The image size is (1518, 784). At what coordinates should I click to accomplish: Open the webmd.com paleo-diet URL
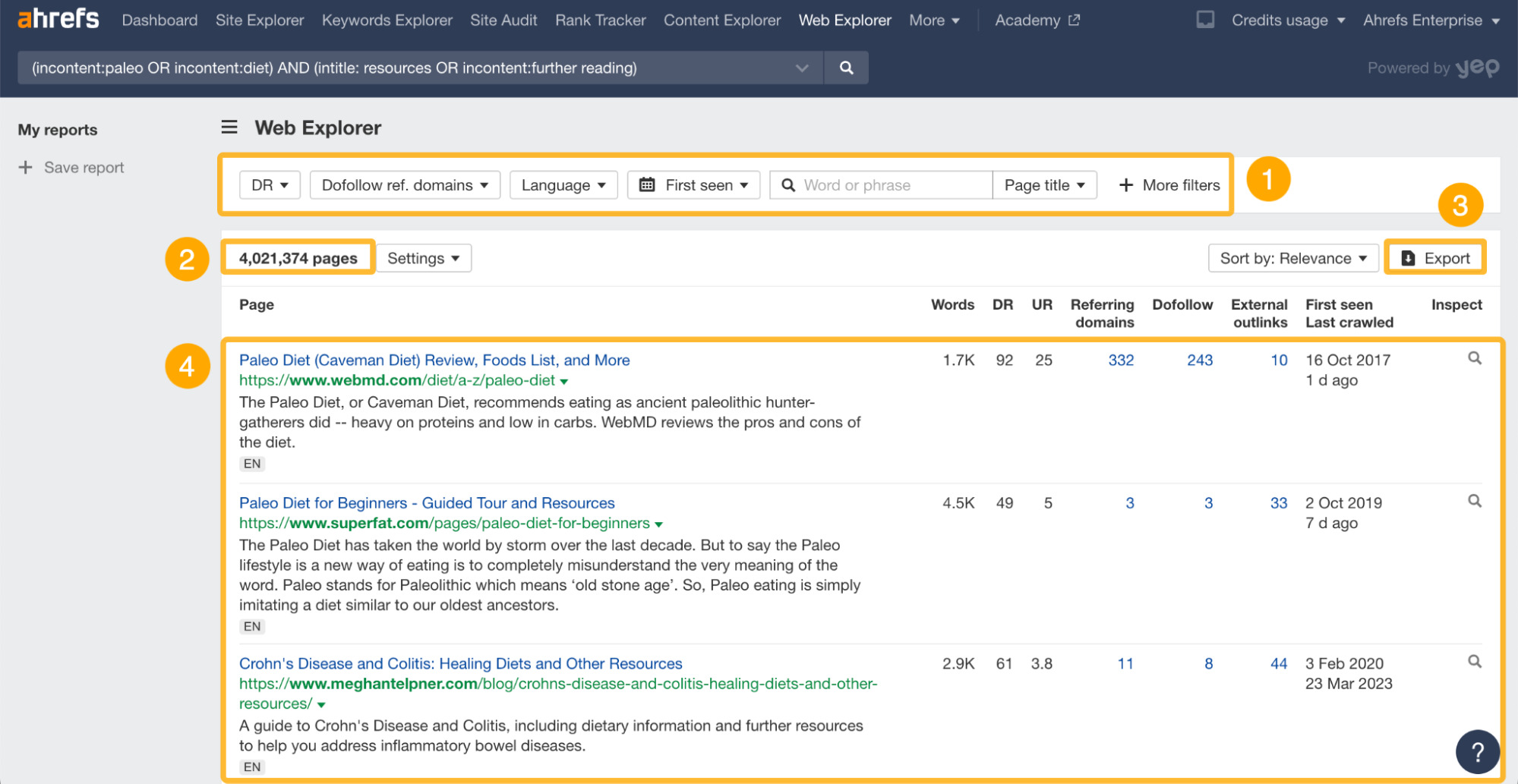coord(397,380)
